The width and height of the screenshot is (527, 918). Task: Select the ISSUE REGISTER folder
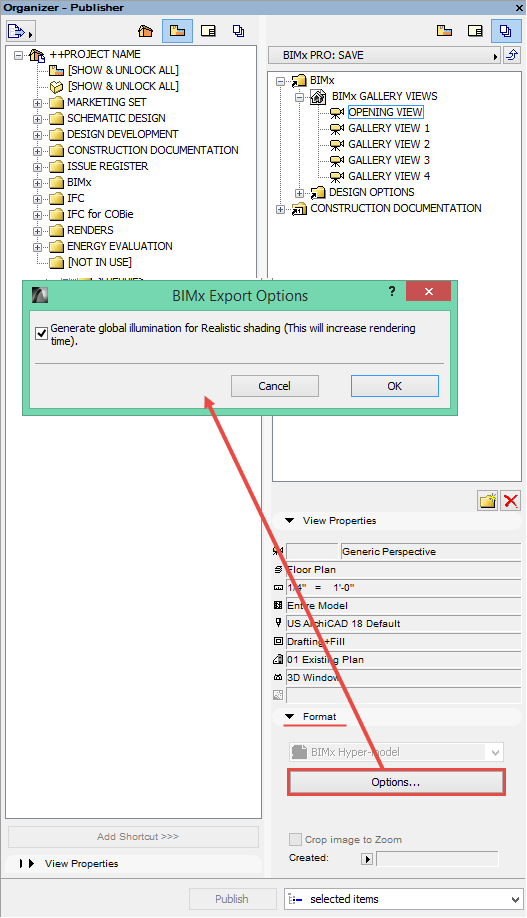tap(108, 167)
